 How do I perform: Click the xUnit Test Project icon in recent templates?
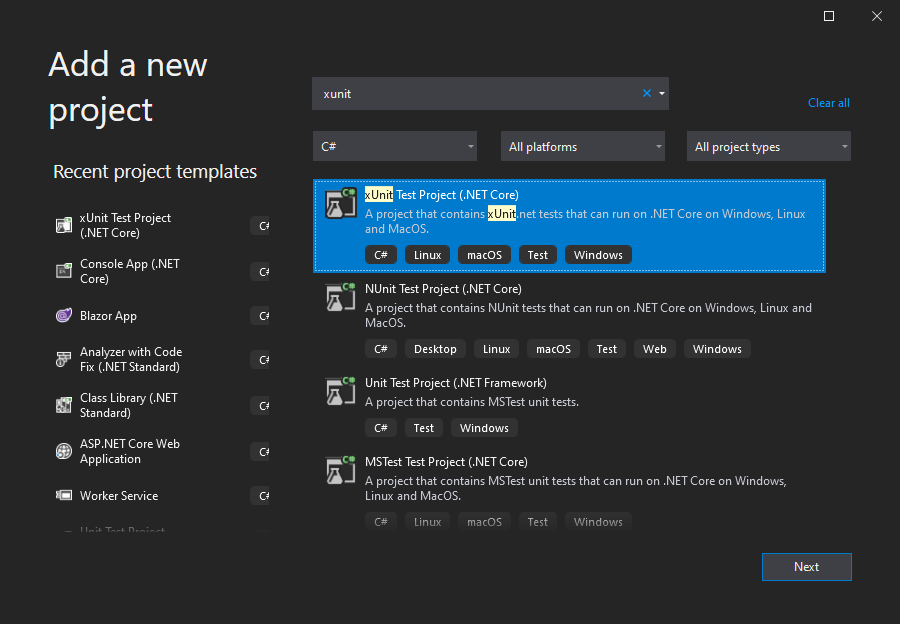point(63,226)
